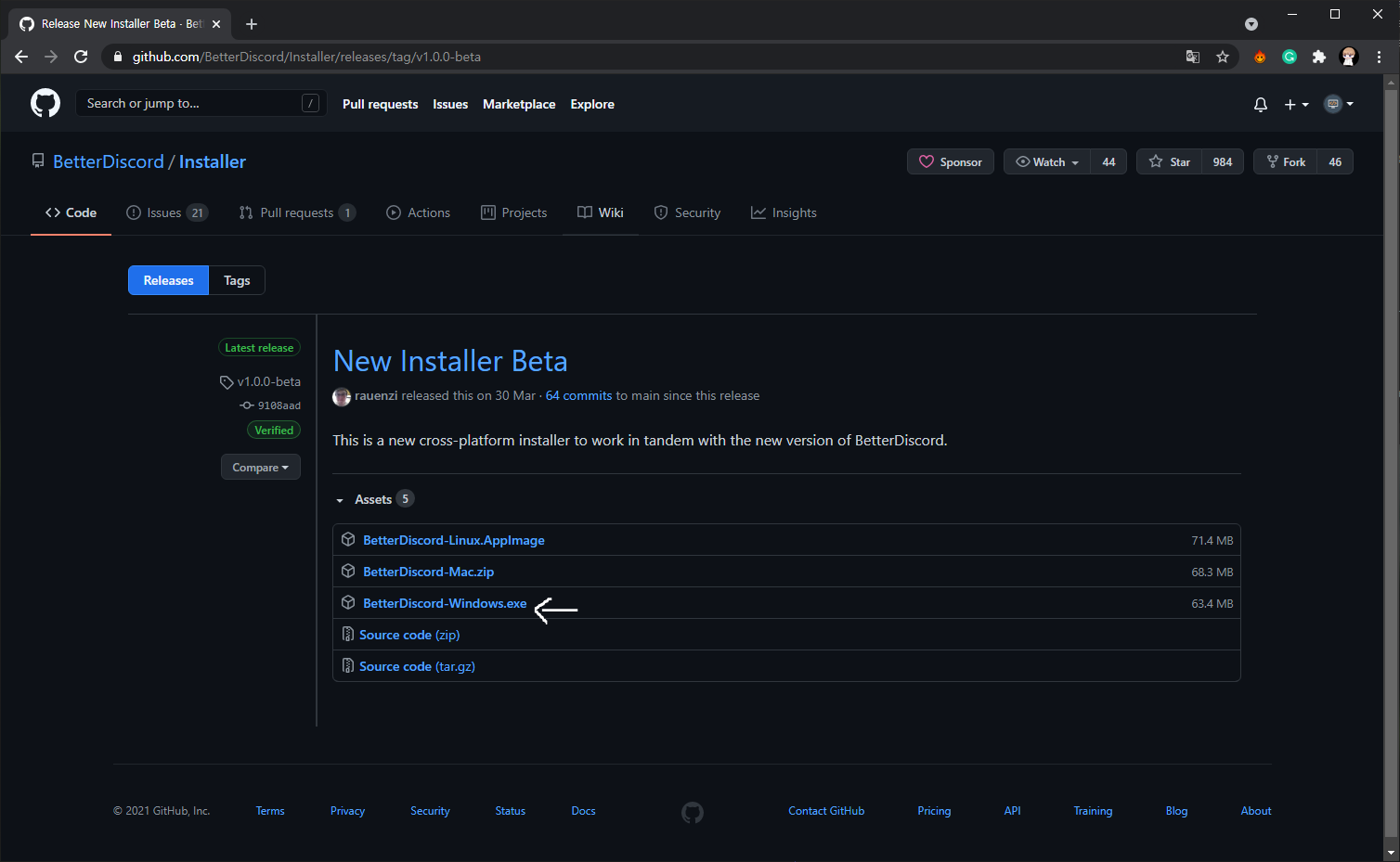This screenshot has height=862, width=1400.
Task: Open the footer Privacy link
Action: 347,811
